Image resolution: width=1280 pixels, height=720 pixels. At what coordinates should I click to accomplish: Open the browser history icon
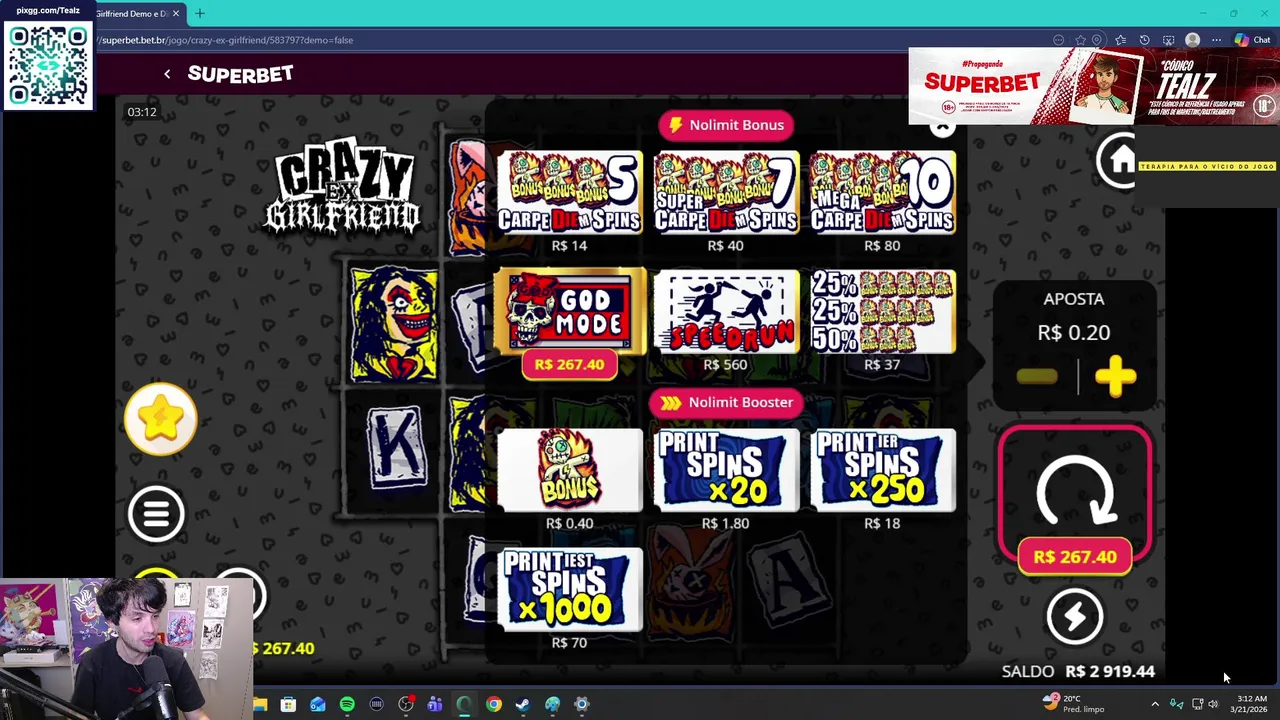click(x=1145, y=40)
